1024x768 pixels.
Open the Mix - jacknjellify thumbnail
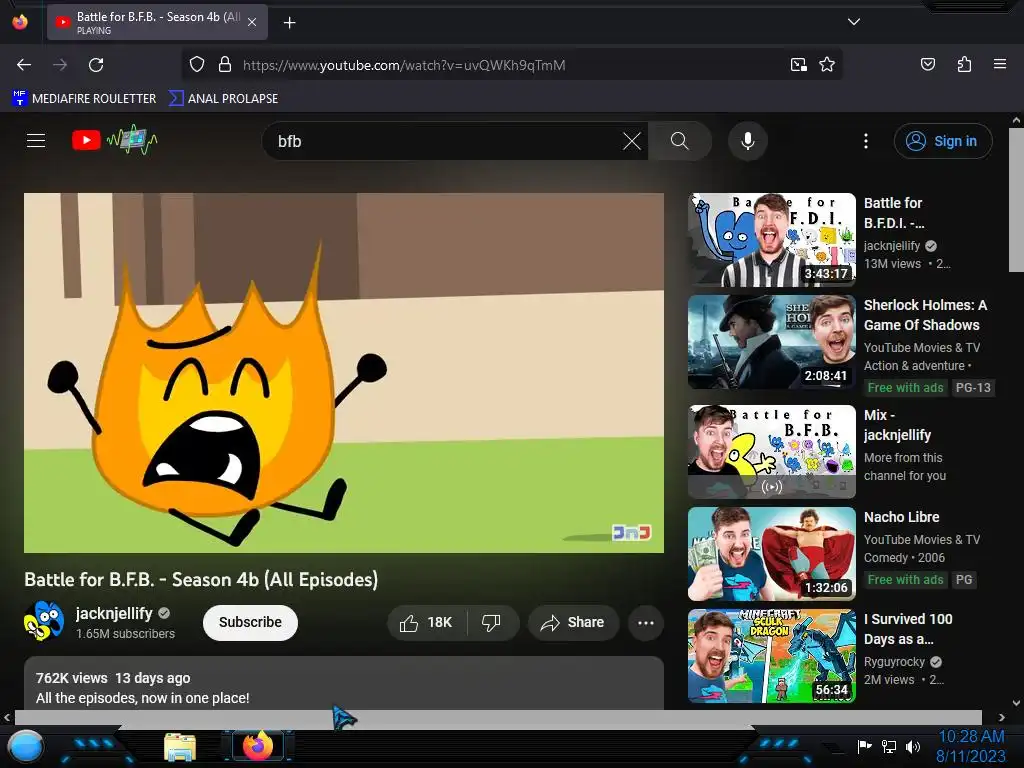772,452
